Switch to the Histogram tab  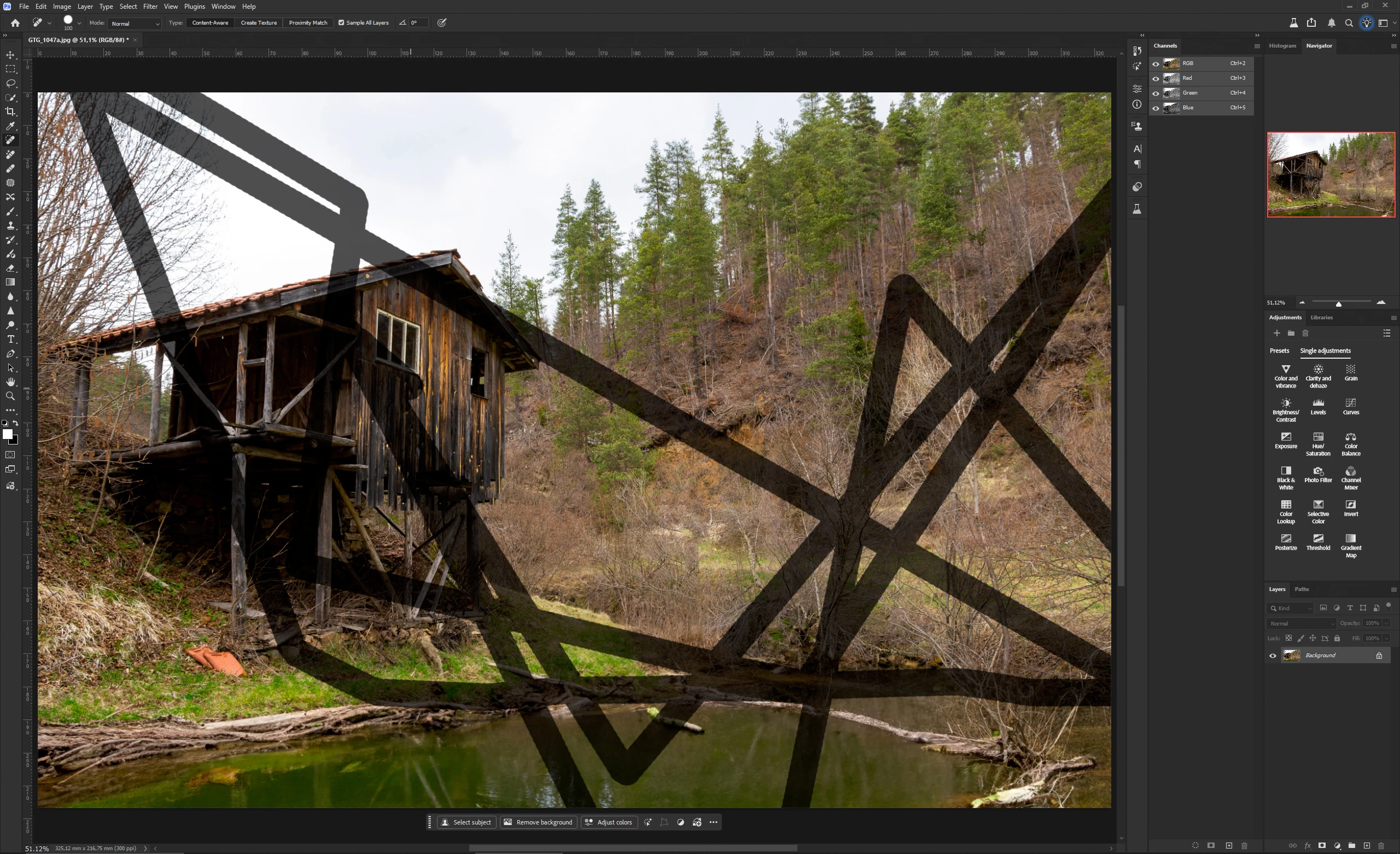click(x=1282, y=45)
